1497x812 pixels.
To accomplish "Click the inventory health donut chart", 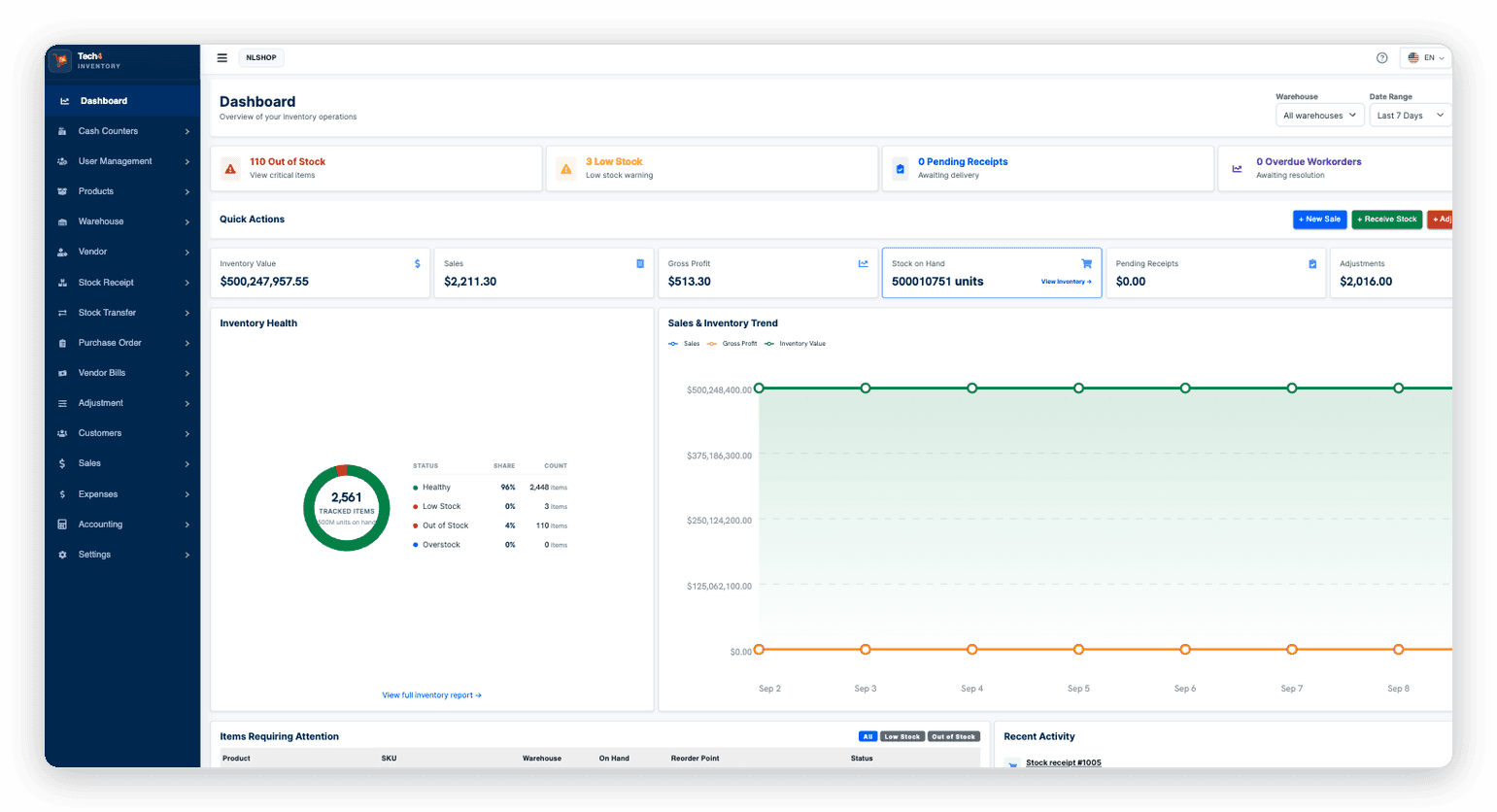I will point(347,508).
